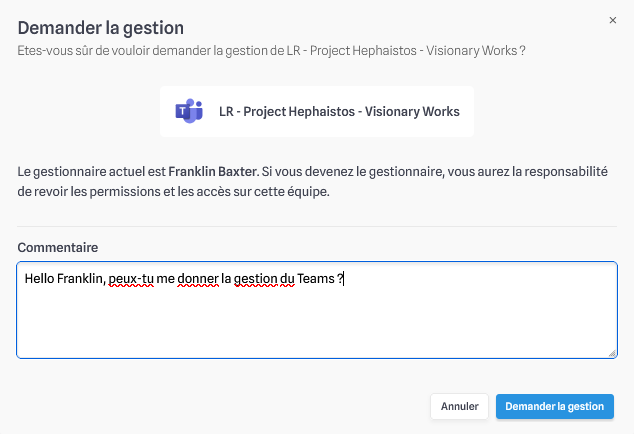Select the LR - Project Hephaistos team name card
This screenshot has width=634, height=434.
coord(317,111)
